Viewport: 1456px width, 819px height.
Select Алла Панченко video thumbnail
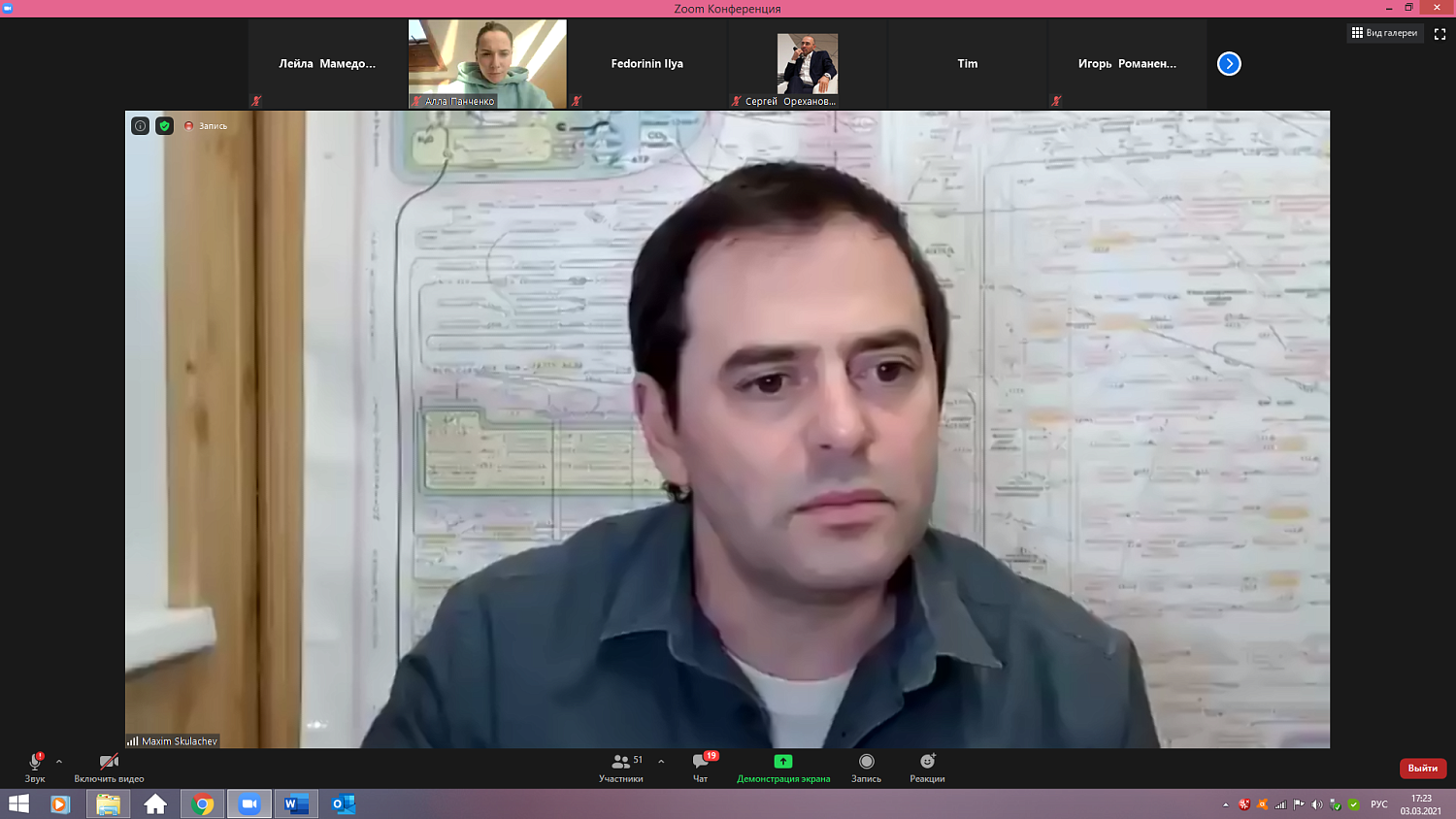click(x=487, y=64)
